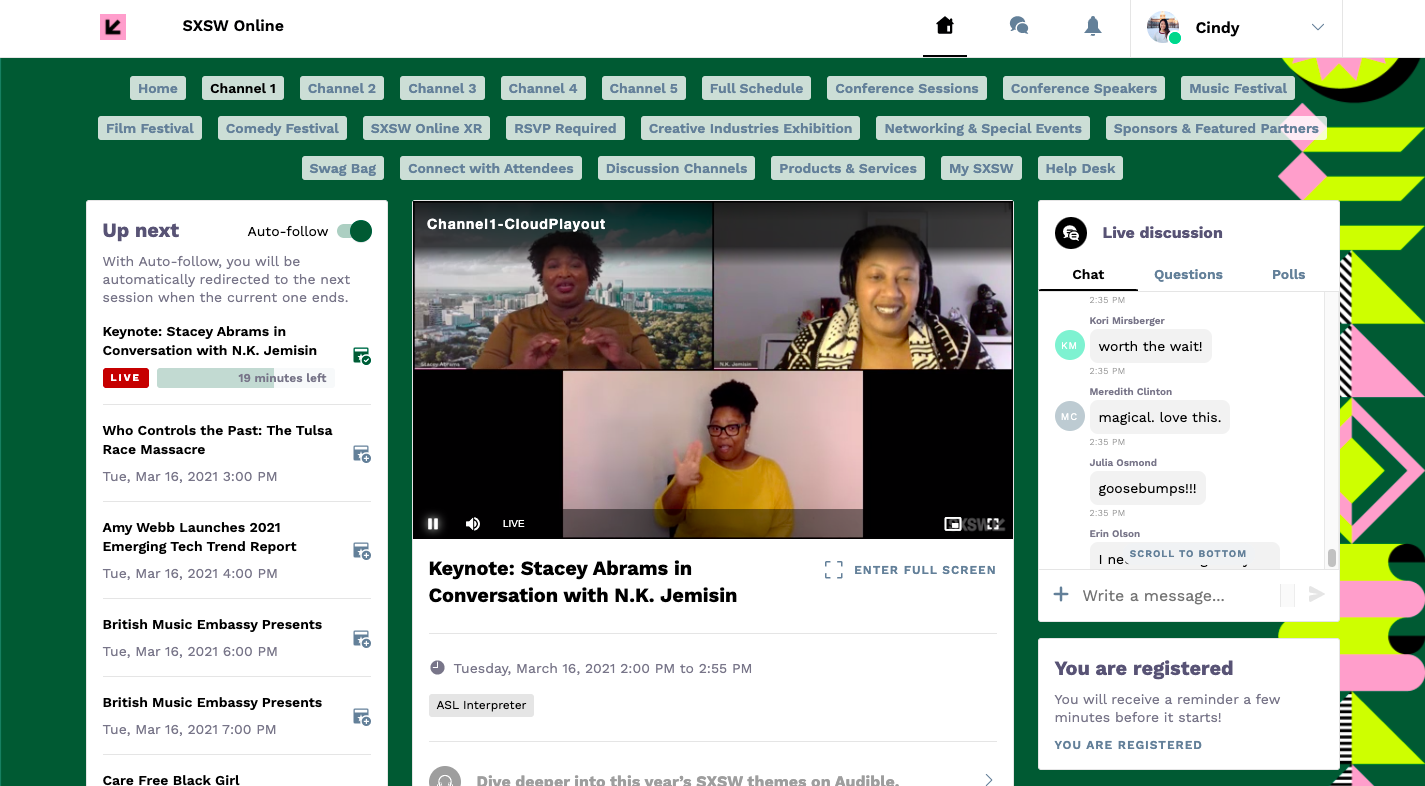1425x786 pixels.
Task: Click the 19 minutes left progress bar
Action: click(x=246, y=378)
